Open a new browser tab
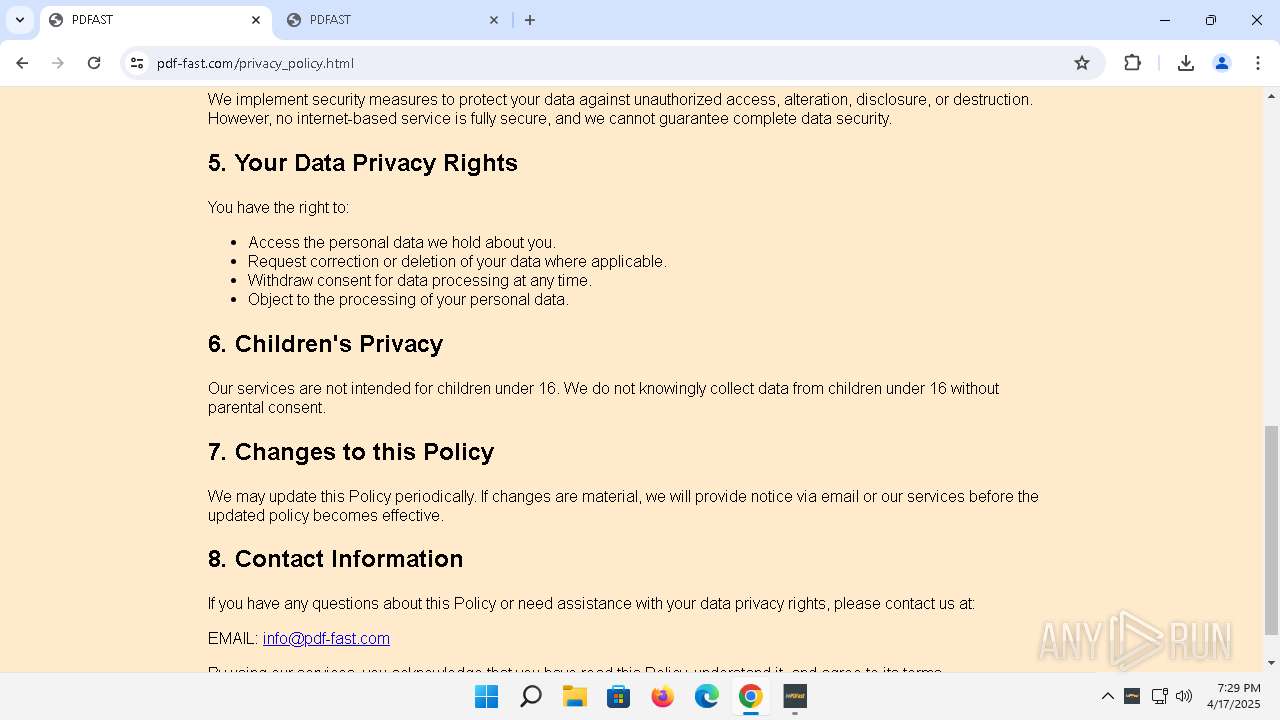Viewport: 1280px width, 720px height. 530,20
